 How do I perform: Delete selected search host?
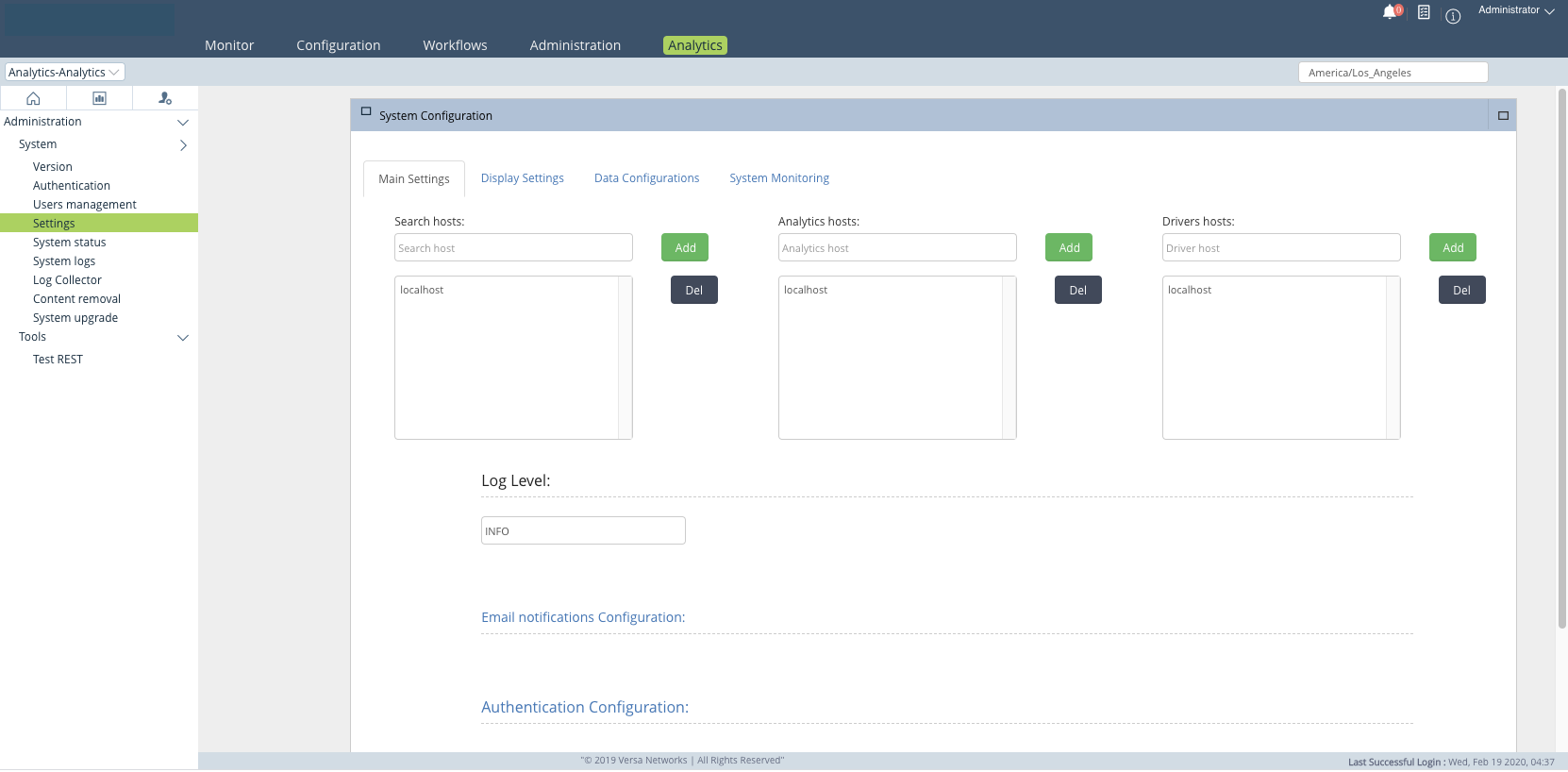(694, 290)
